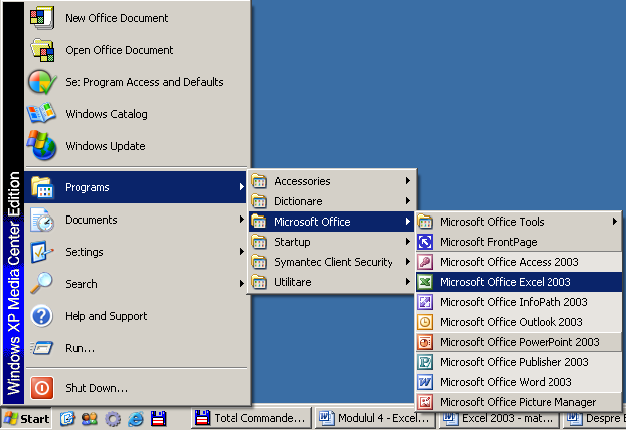Click the Start button
626x430 pixels.
tap(26, 418)
